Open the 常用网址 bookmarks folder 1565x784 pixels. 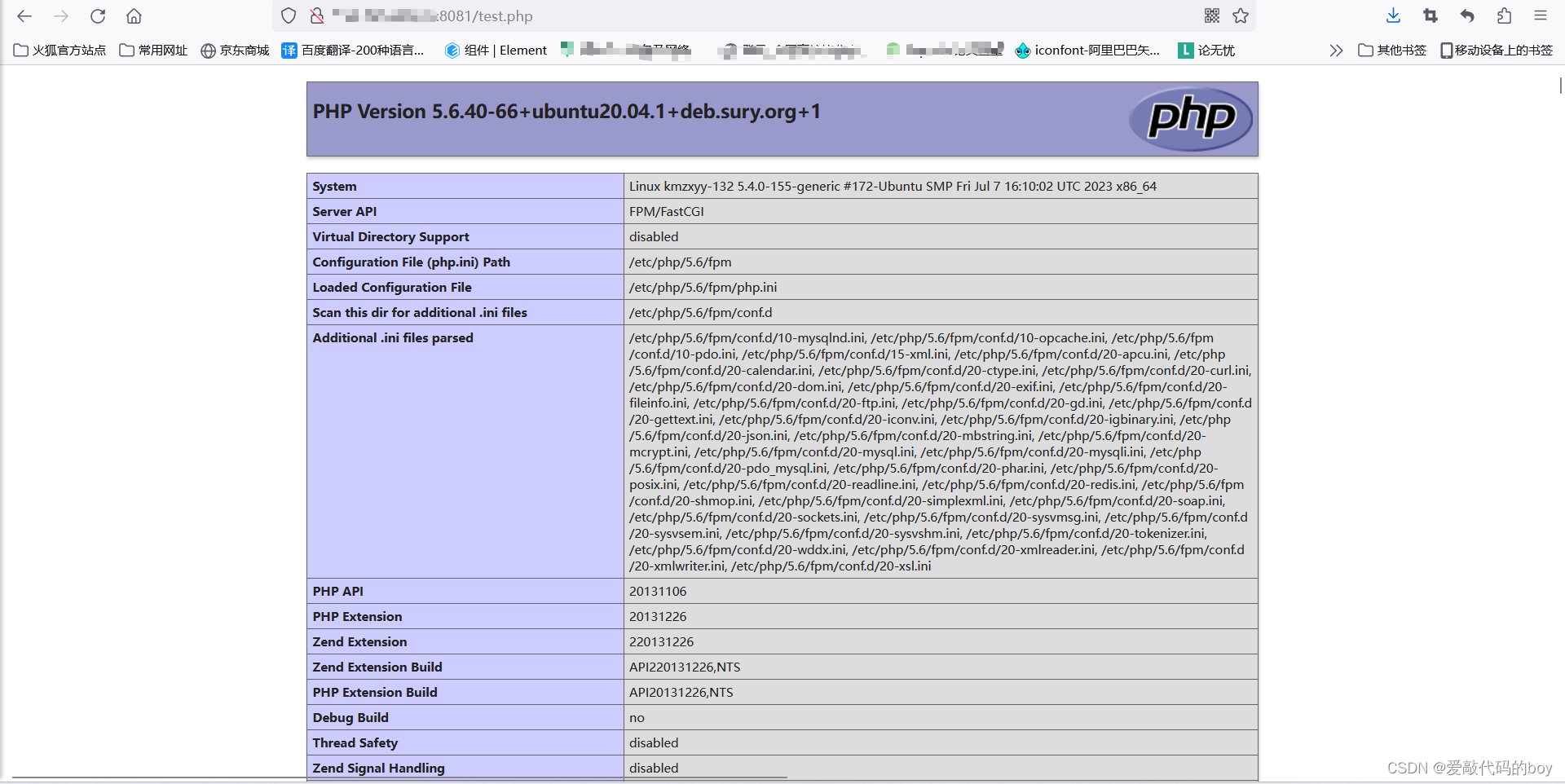(153, 50)
